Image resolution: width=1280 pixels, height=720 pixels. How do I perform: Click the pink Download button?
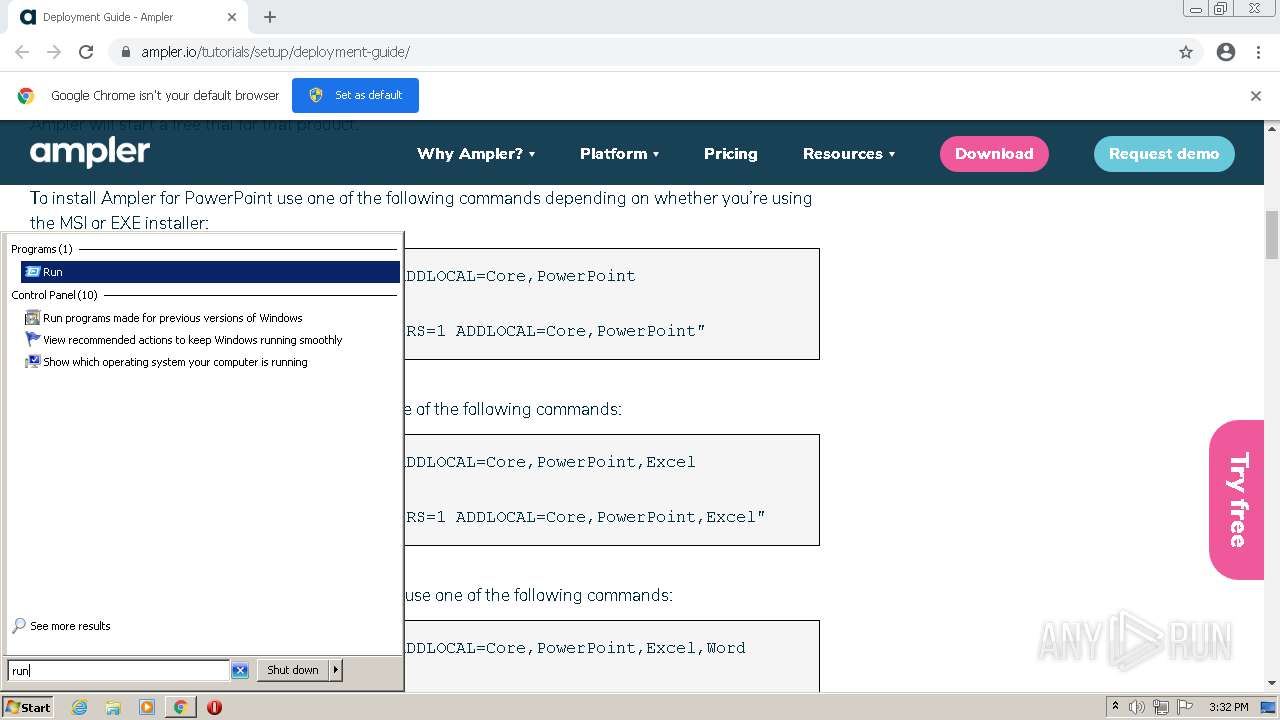[x=994, y=154]
